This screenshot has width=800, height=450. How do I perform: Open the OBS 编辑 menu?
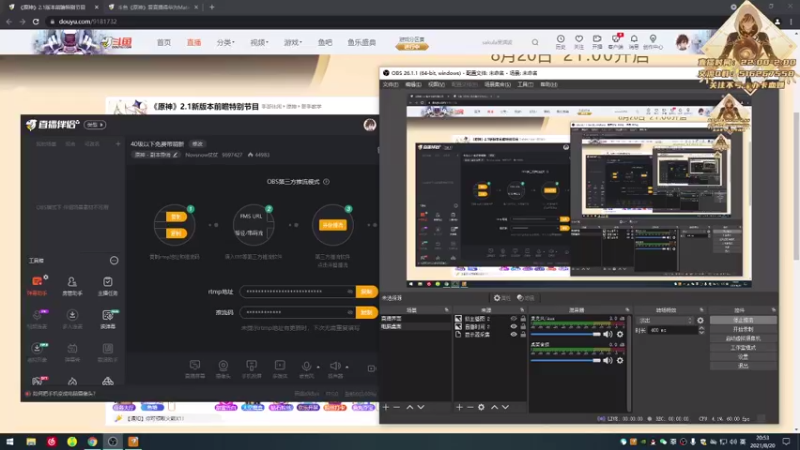pos(413,84)
